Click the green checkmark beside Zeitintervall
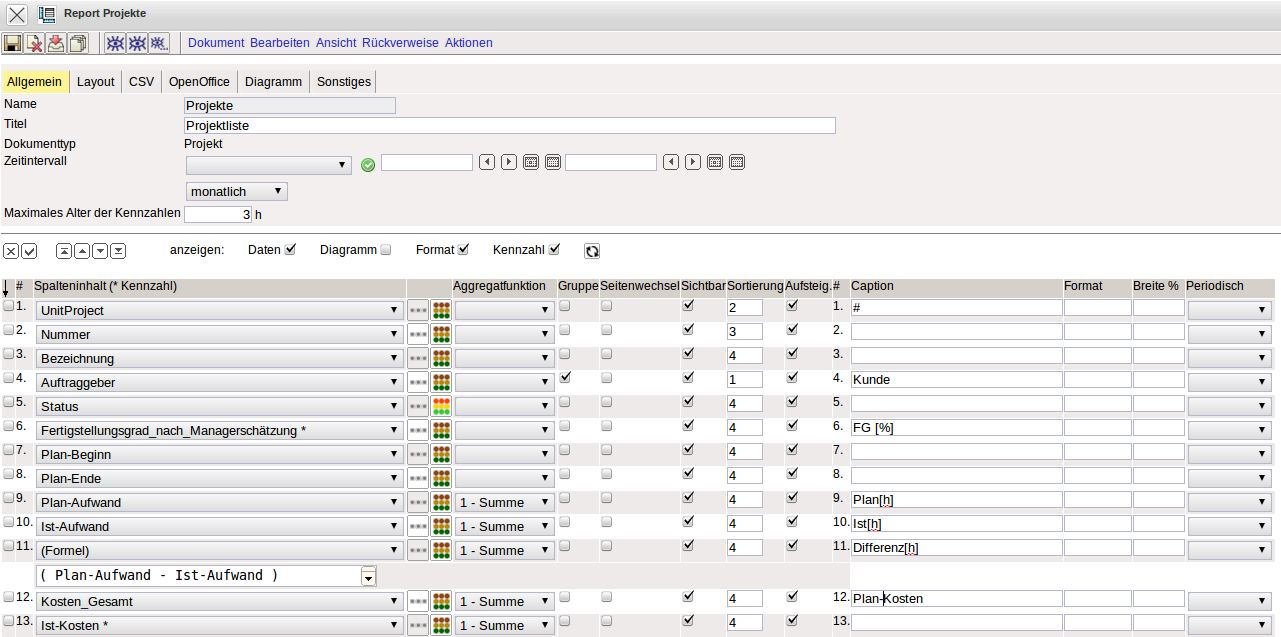Screen dimensions: 1281x637 pos(368,164)
